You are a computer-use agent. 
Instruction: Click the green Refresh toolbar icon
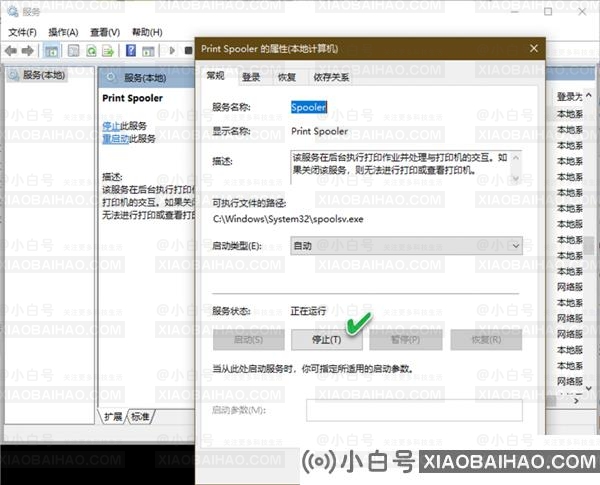[x=91, y=51]
